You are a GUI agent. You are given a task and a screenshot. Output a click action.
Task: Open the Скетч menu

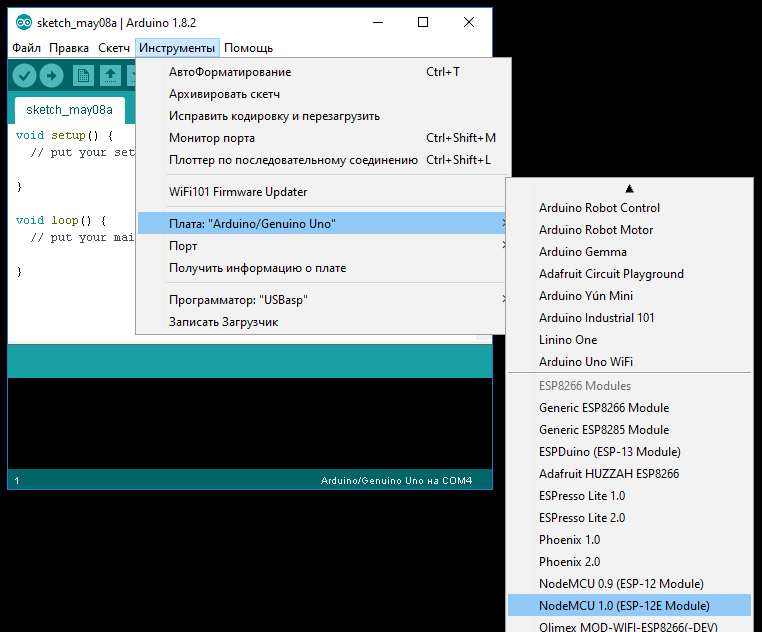(114, 48)
